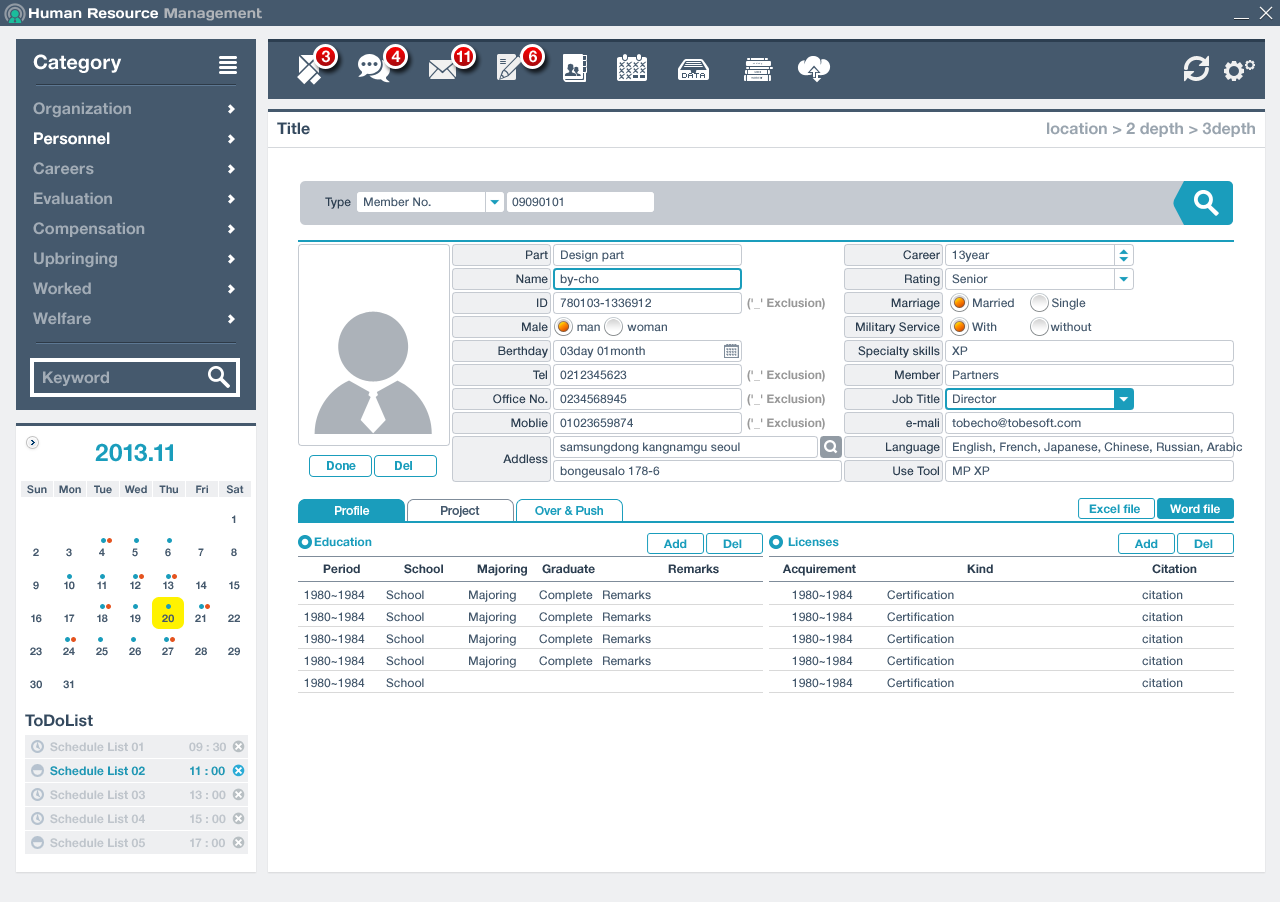
Task: Open the settings gear icon
Action: 1238,69
